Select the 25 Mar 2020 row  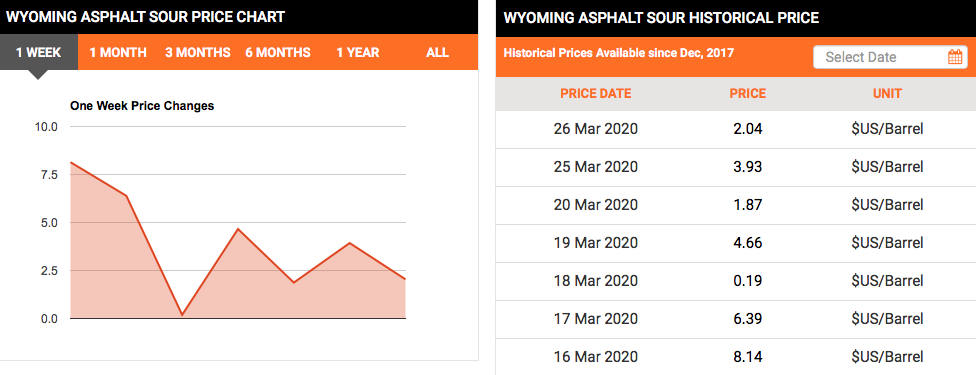736,167
